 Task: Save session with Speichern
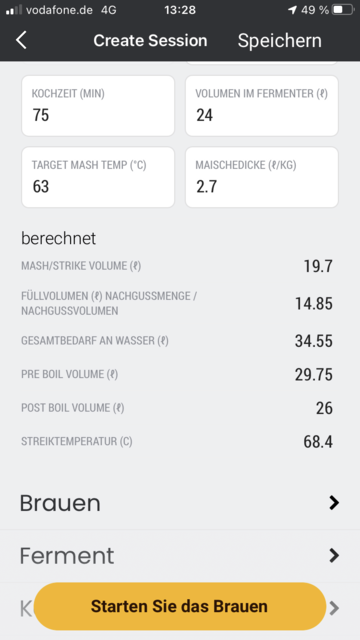click(x=280, y=40)
